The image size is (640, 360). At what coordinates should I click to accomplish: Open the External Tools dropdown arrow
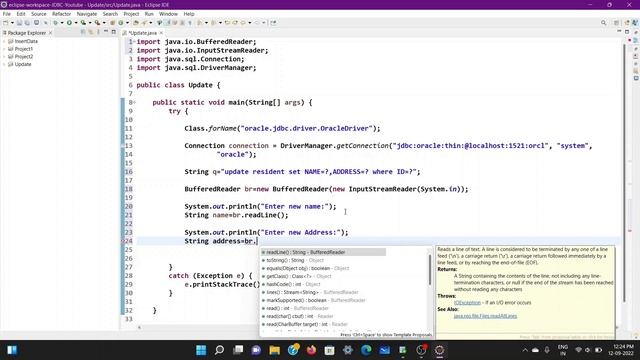coord(104,23)
